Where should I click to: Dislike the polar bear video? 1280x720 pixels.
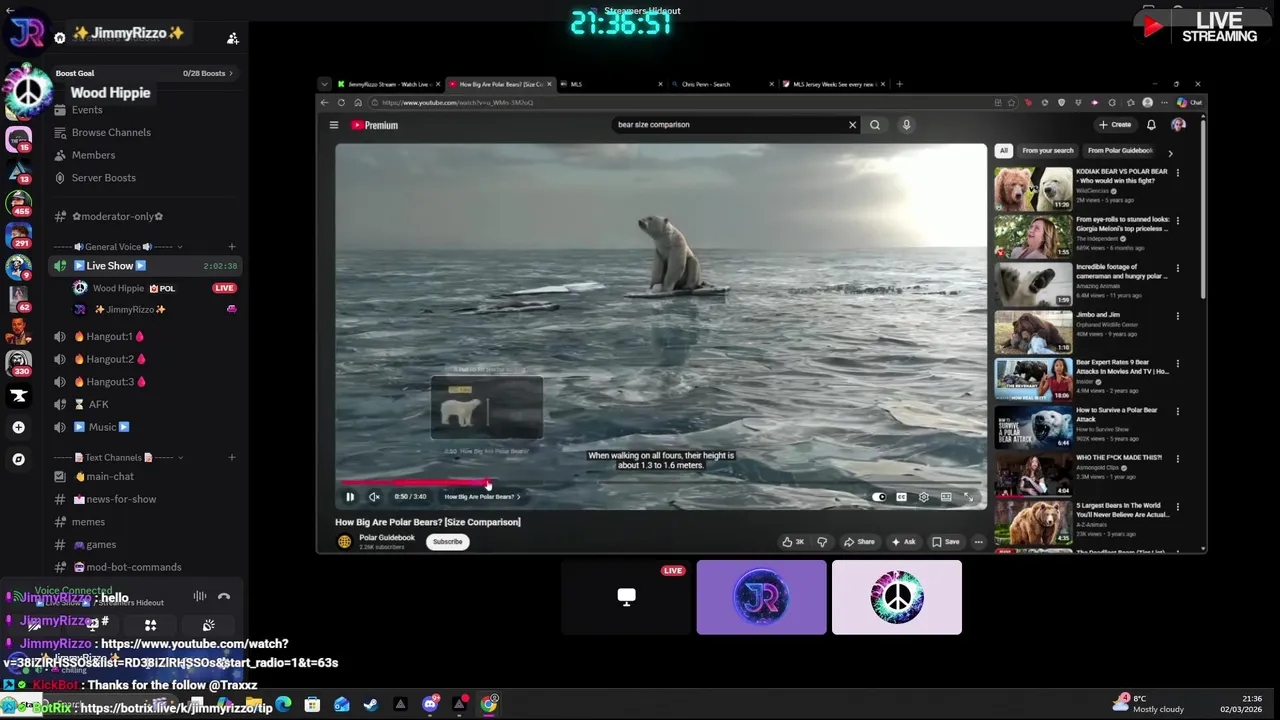[x=822, y=542]
